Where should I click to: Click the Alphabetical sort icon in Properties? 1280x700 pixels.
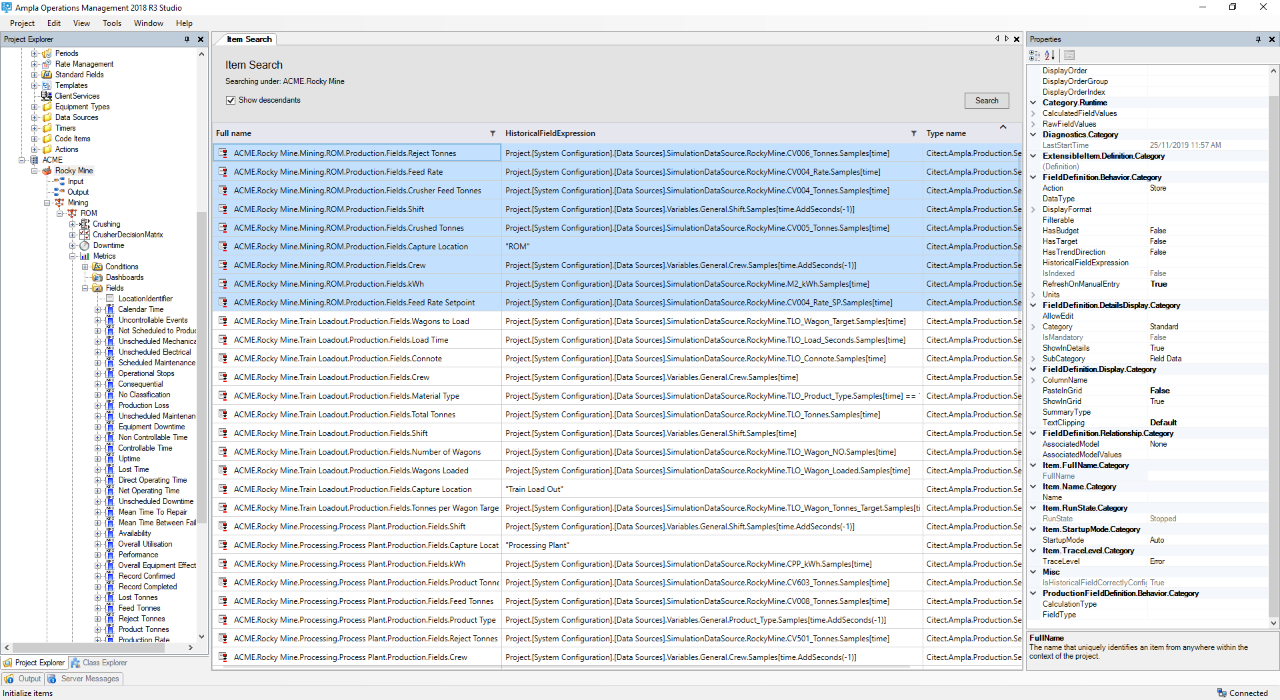tap(1050, 55)
